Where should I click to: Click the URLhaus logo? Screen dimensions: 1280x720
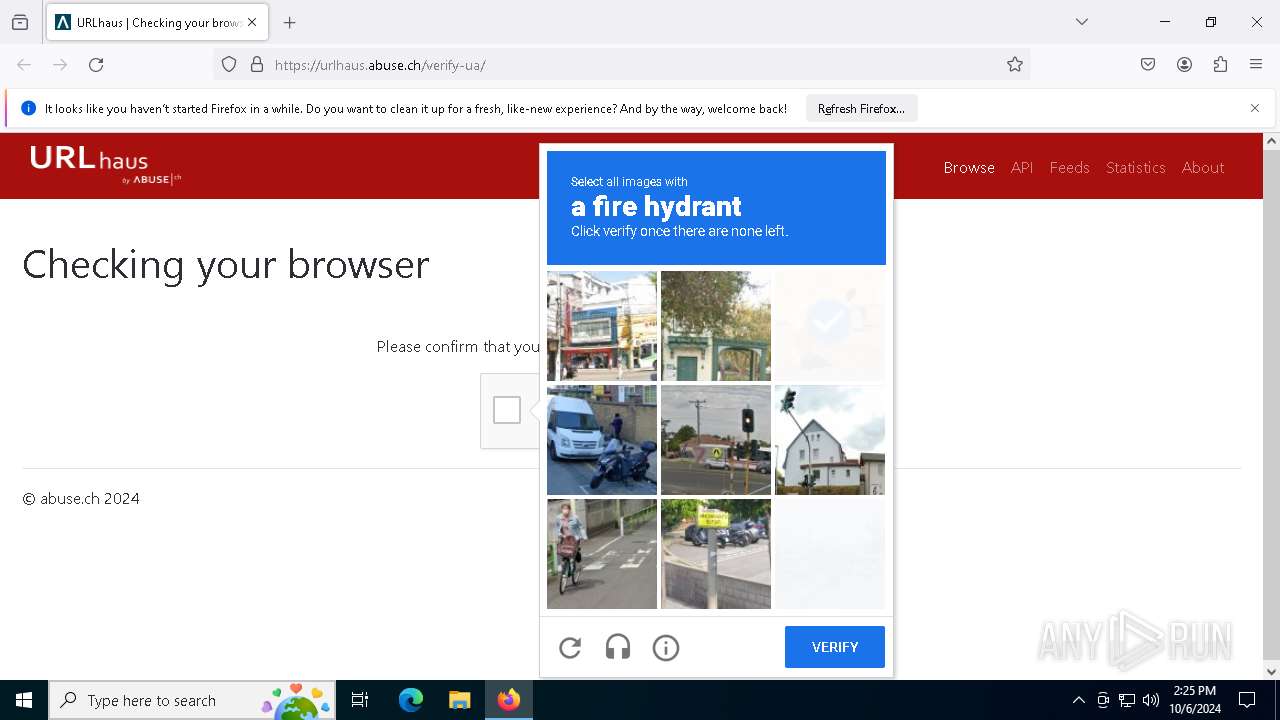click(105, 165)
